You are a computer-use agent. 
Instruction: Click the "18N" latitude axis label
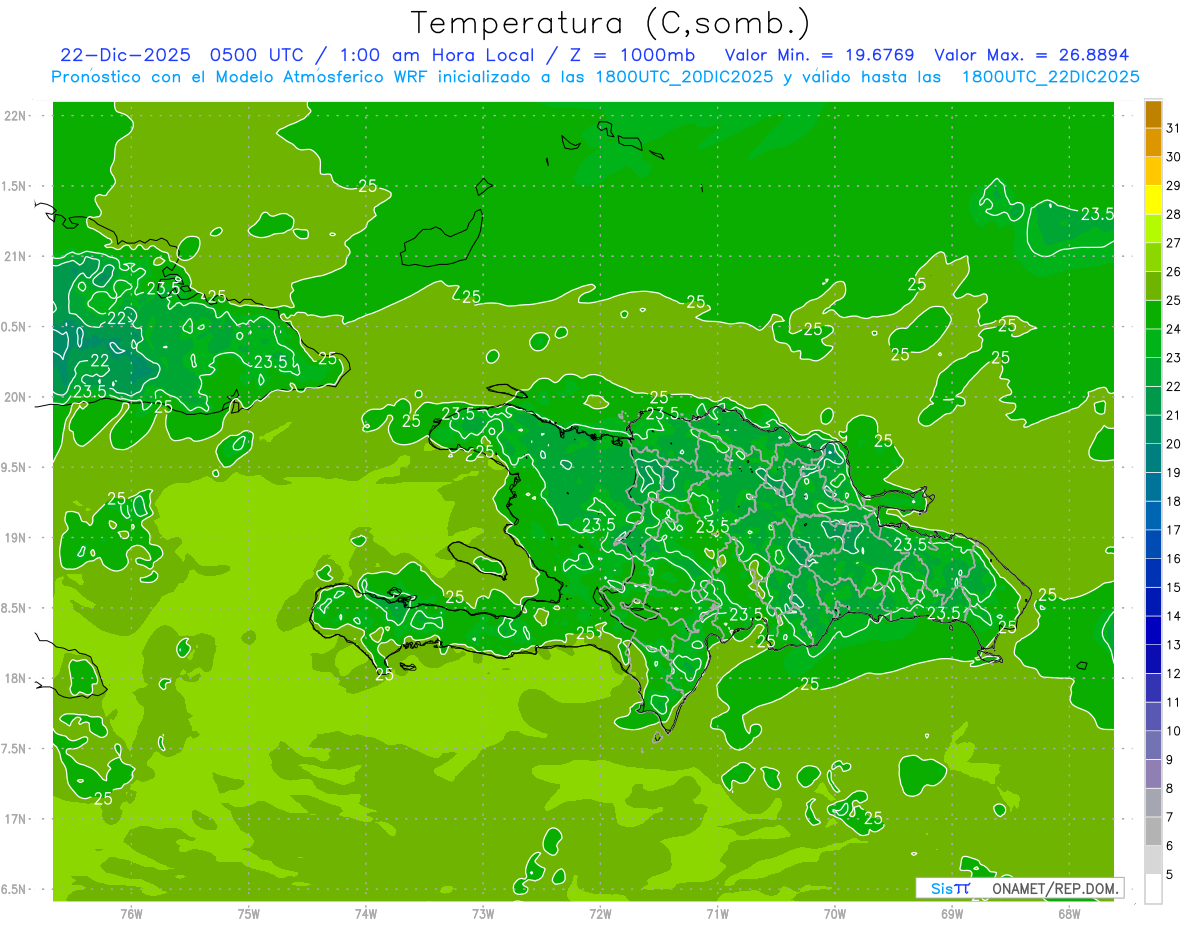coord(15,678)
